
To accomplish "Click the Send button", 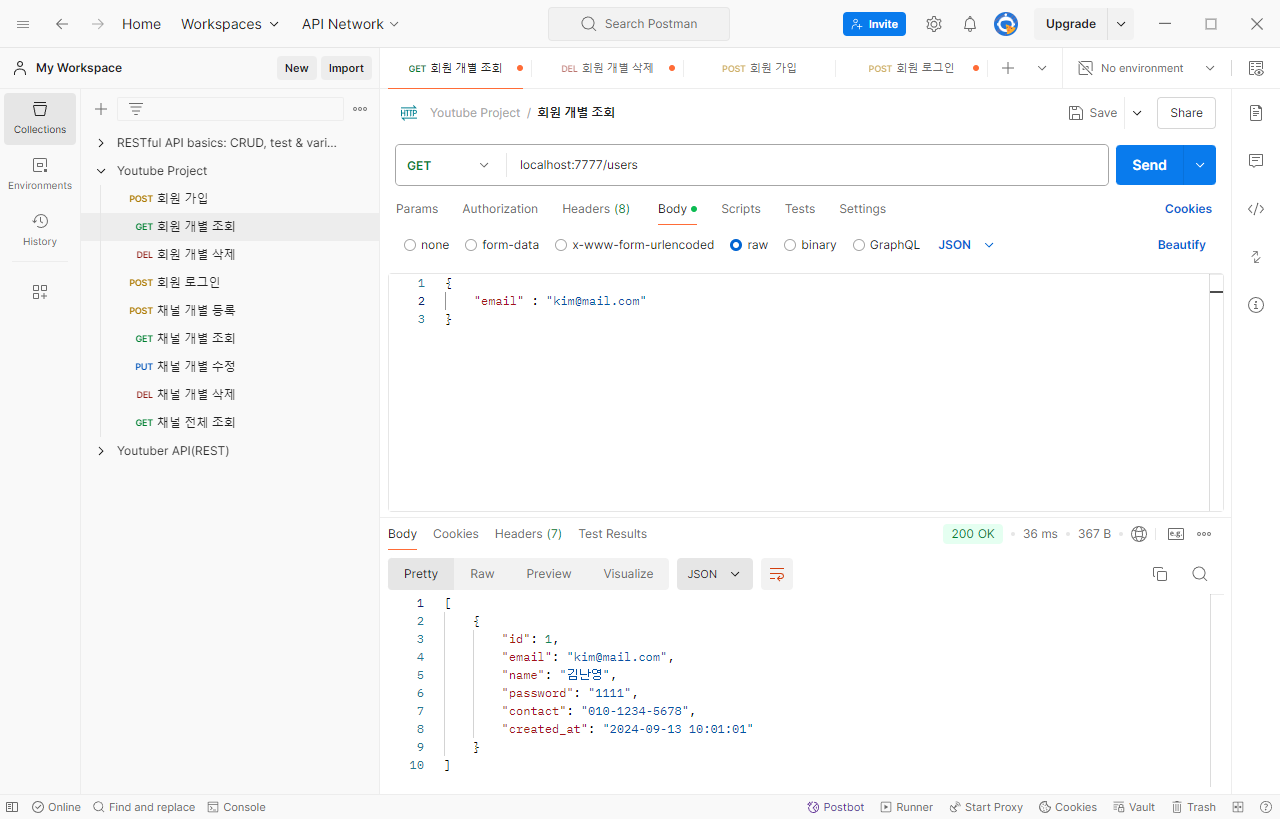I will [1149, 165].
